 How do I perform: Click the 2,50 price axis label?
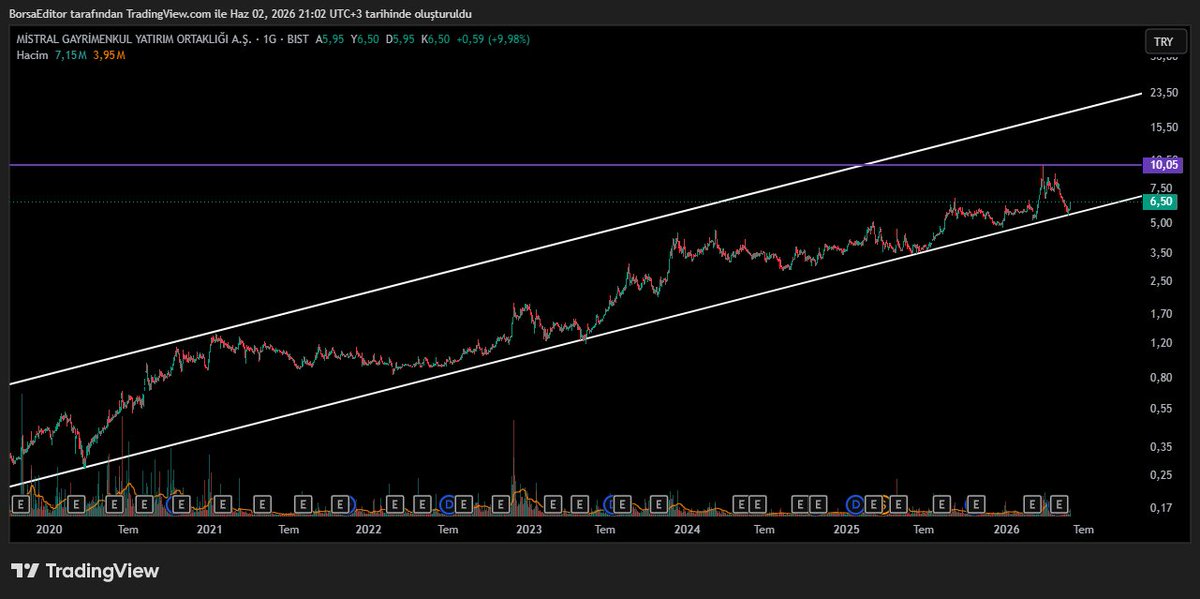[1160, 282]
